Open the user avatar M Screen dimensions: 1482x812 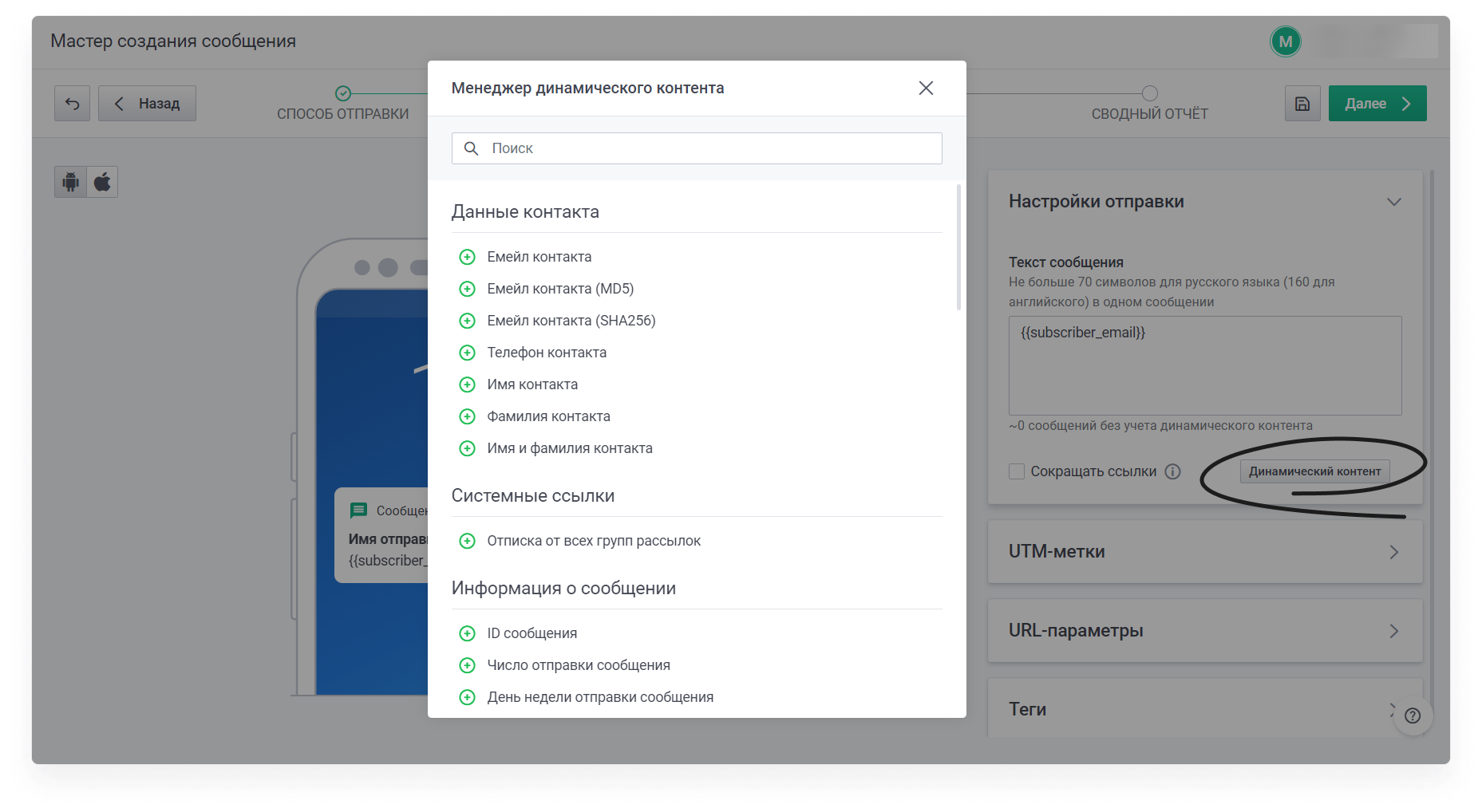[x=1286, y=41]
